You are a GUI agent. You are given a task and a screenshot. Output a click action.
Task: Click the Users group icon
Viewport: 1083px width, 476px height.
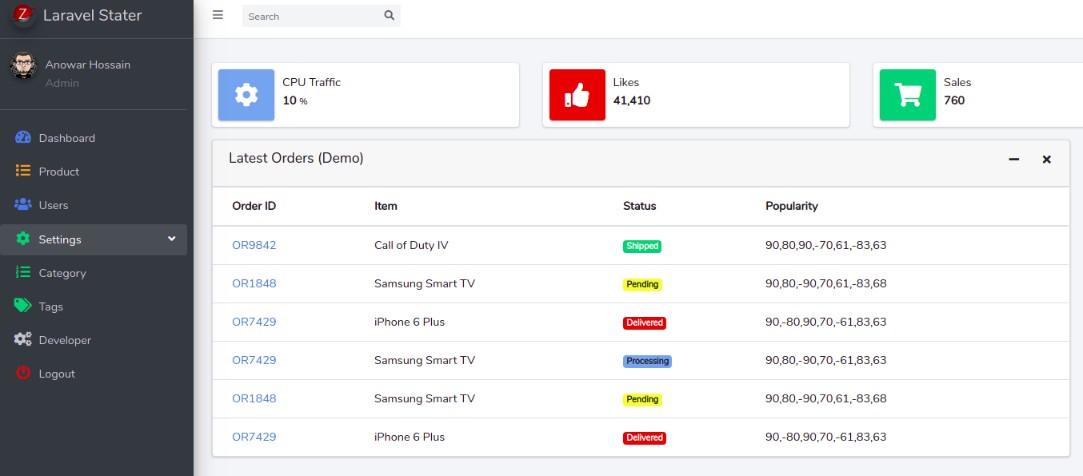tap(23, 205)
